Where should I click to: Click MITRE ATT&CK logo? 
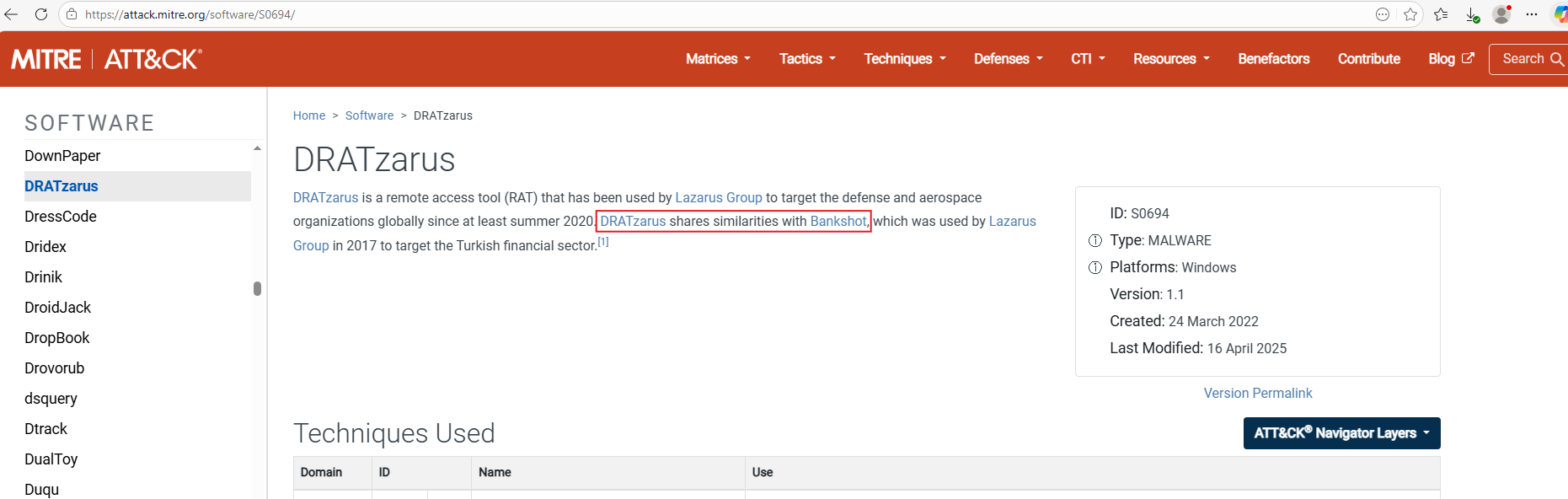point(106,59)
